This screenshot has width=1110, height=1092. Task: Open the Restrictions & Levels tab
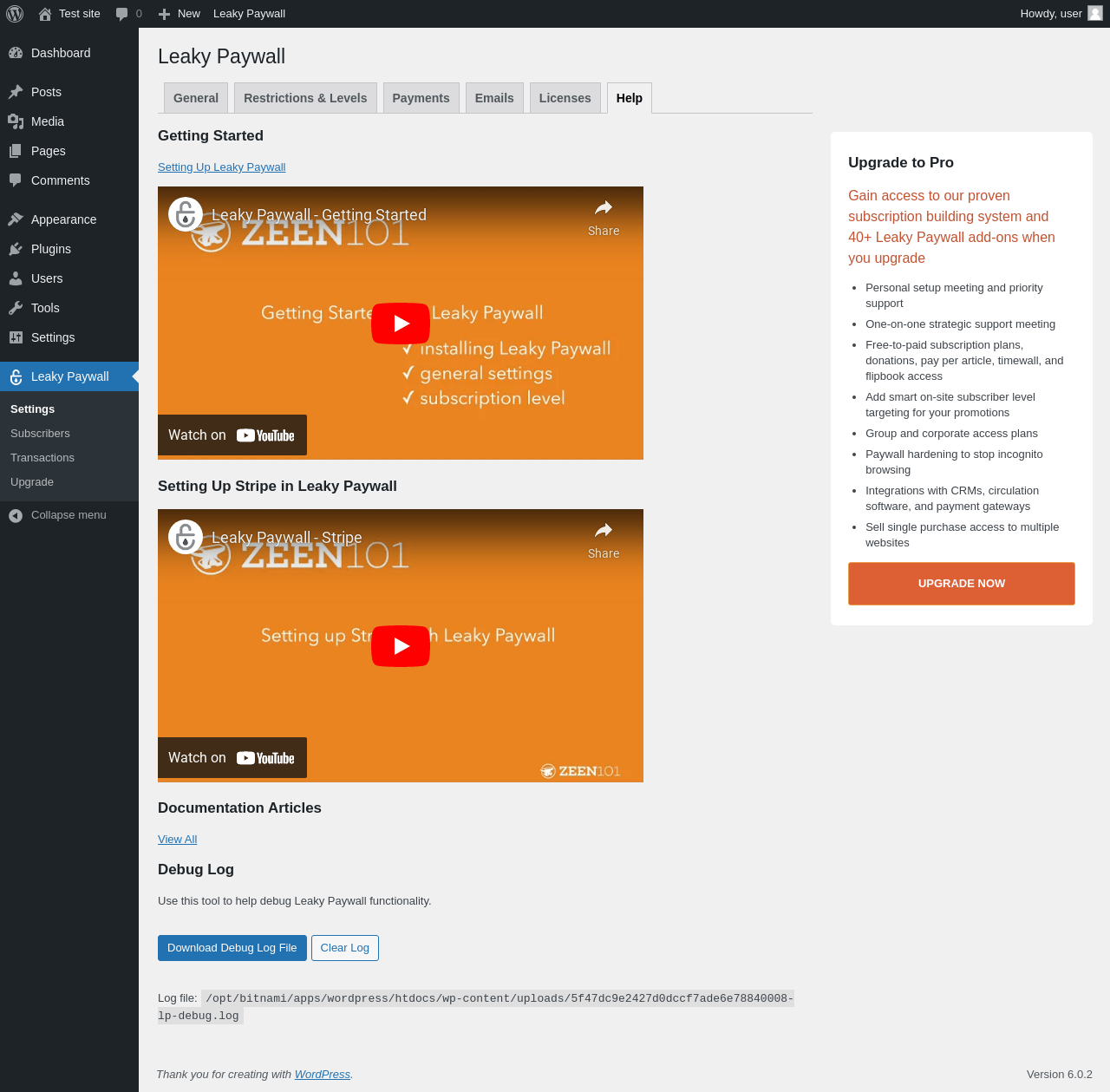point(305,98)
